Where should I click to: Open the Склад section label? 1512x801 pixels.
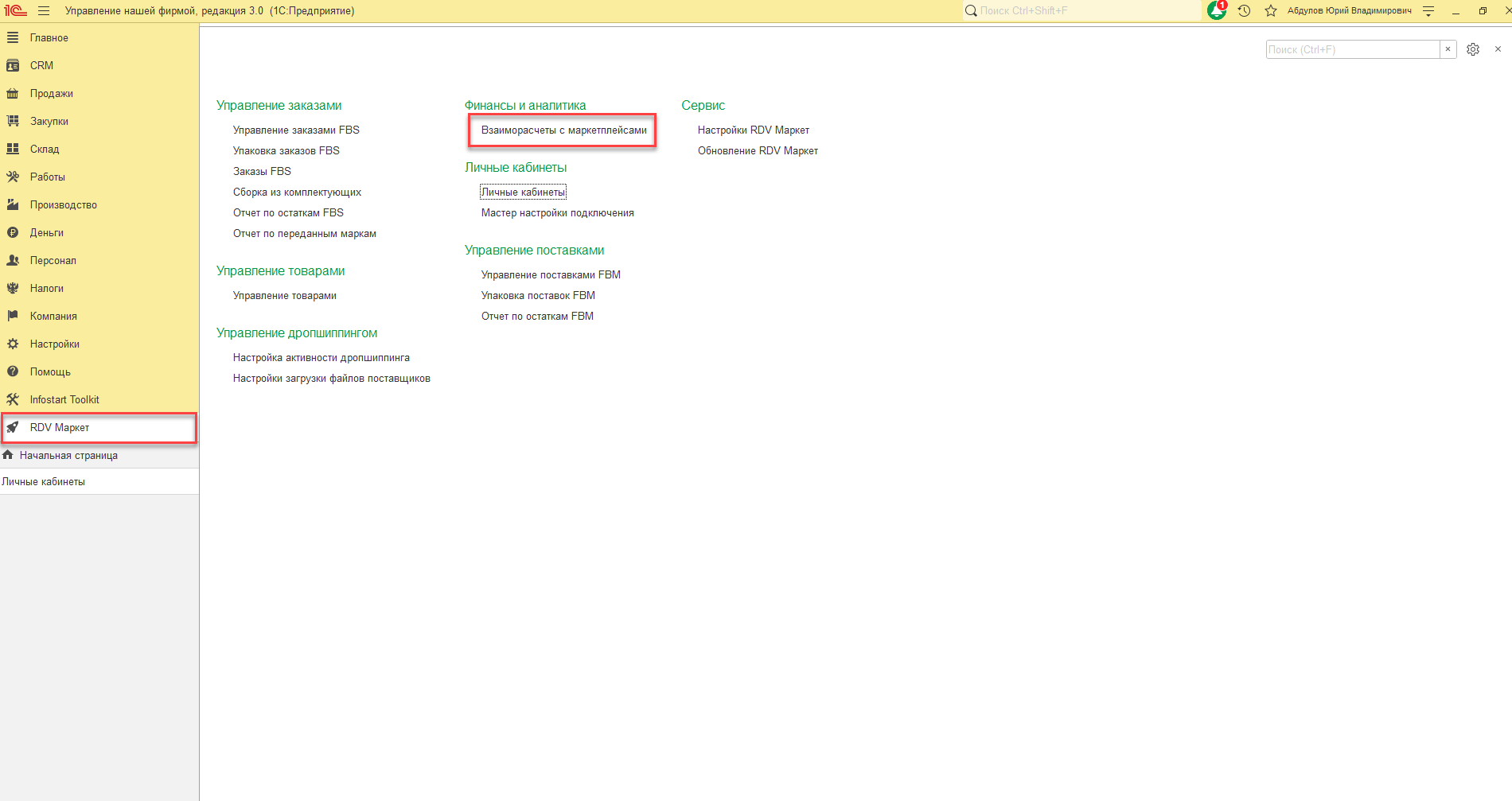45,149
